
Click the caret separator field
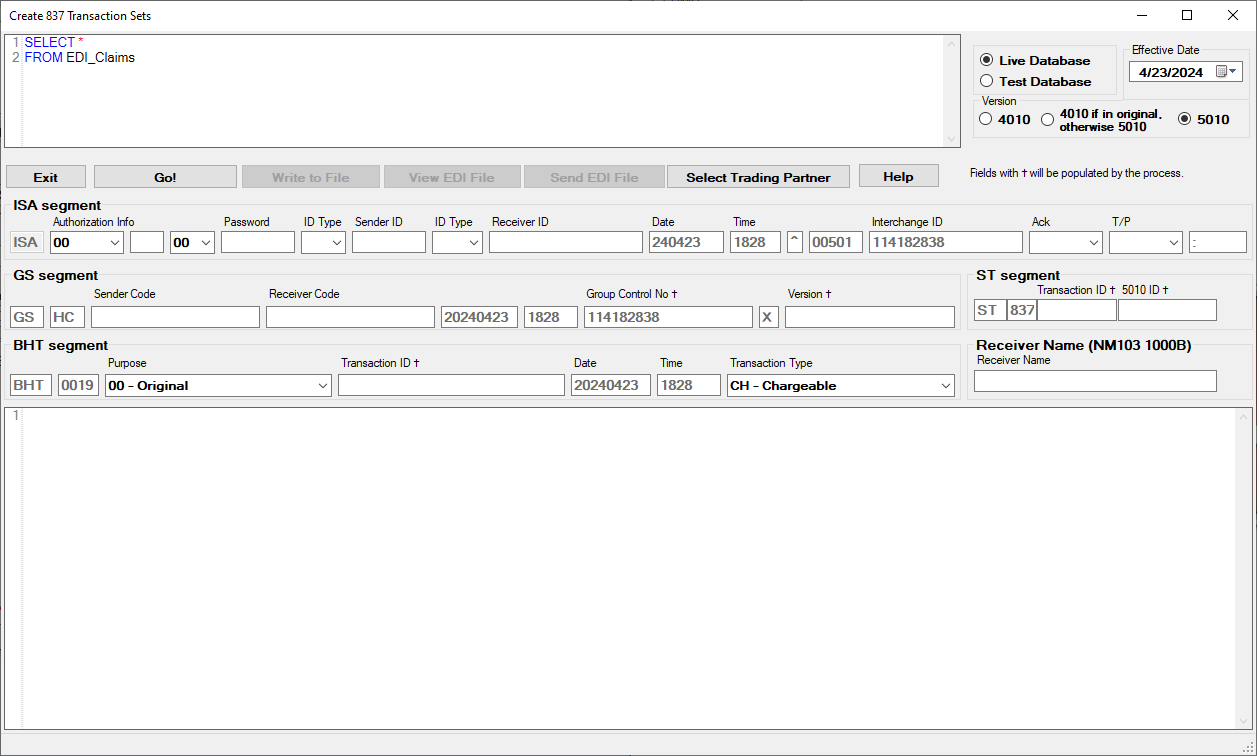tap(795, 242)
